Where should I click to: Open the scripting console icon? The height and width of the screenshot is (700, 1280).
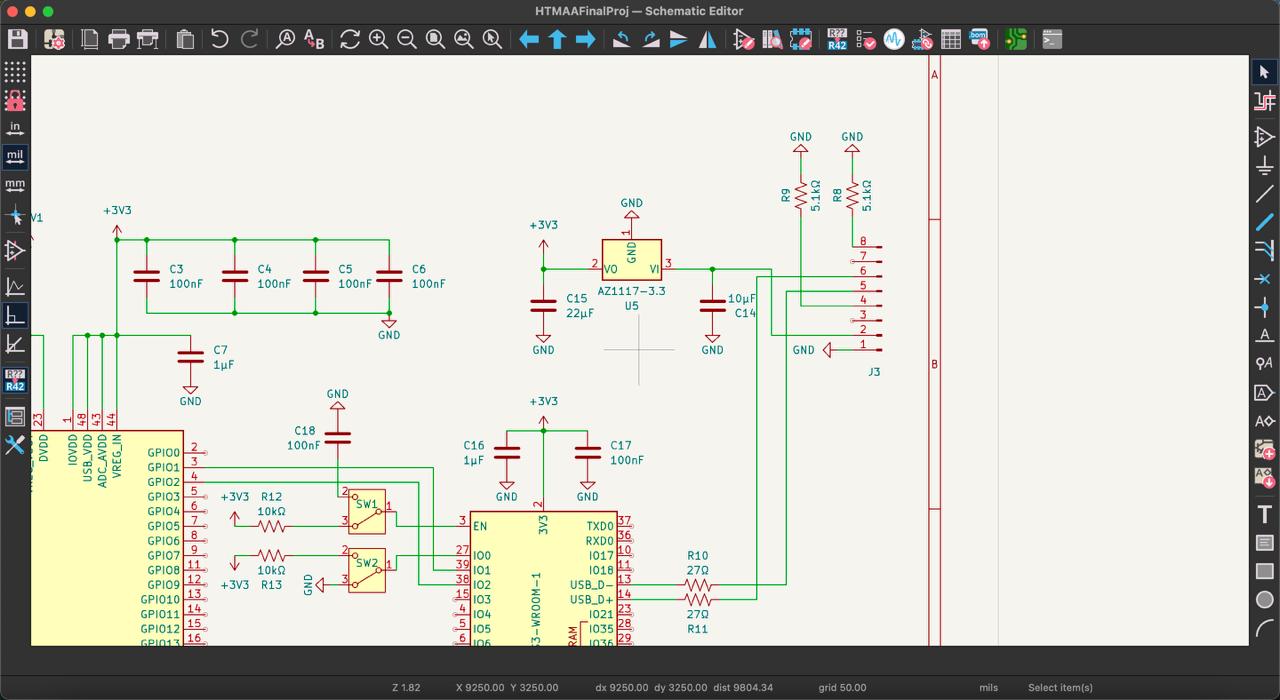[x=1052, y=39]
